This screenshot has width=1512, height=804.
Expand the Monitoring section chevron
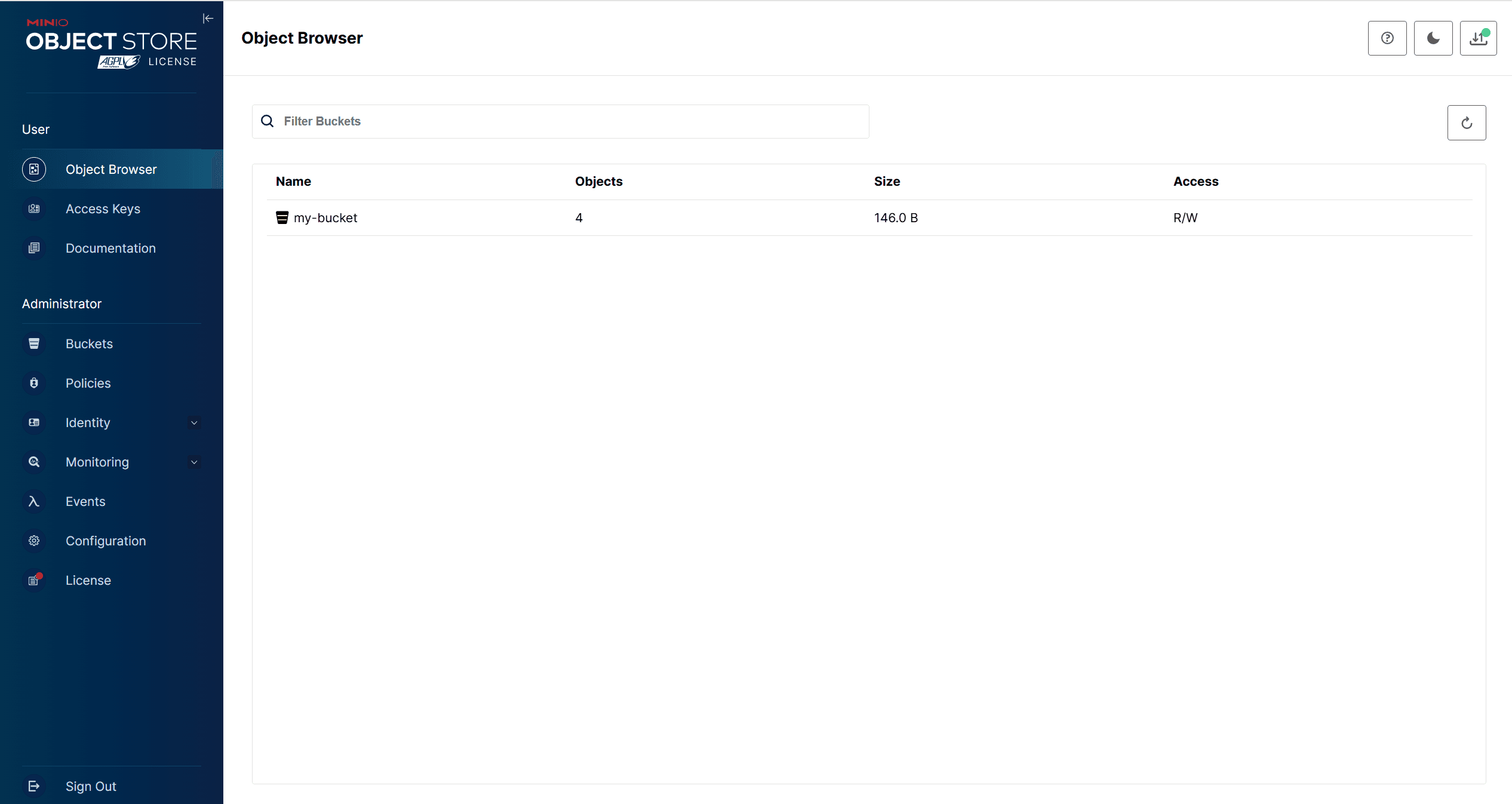click(x=193, y=462)
